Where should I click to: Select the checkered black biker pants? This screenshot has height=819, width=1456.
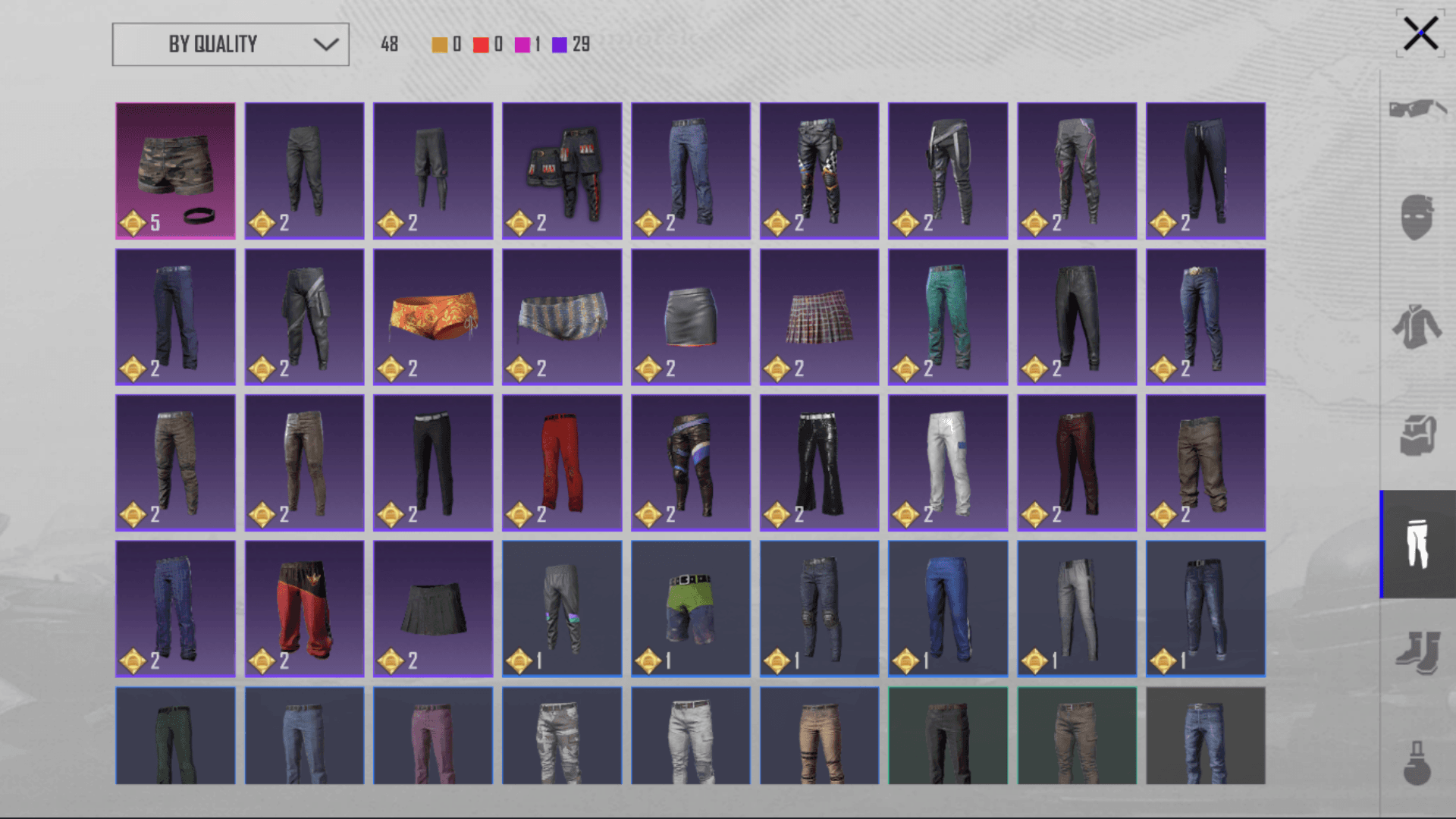click(x=819, y=171)
